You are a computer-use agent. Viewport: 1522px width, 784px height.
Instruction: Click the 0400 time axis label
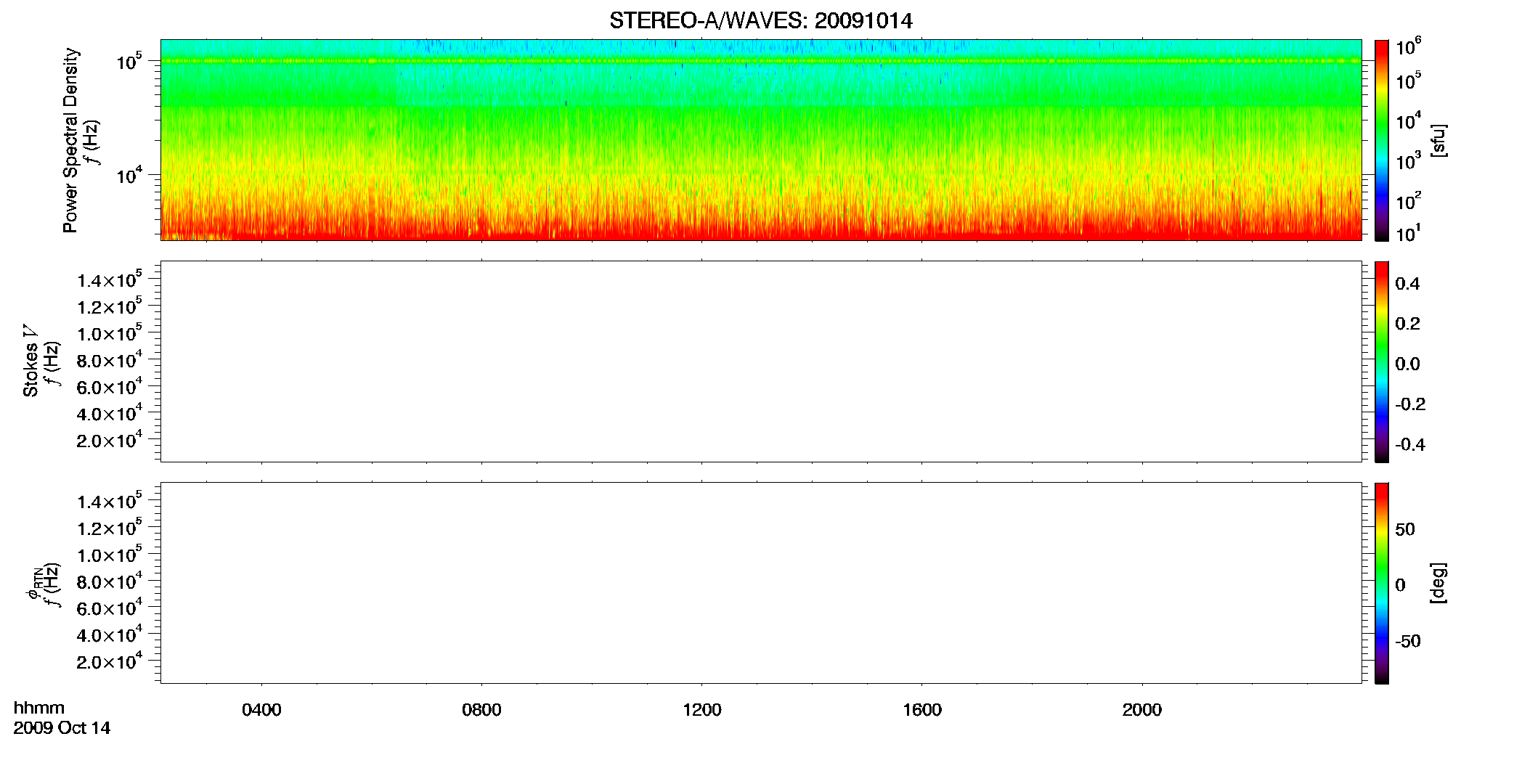(x=261, y=710)
